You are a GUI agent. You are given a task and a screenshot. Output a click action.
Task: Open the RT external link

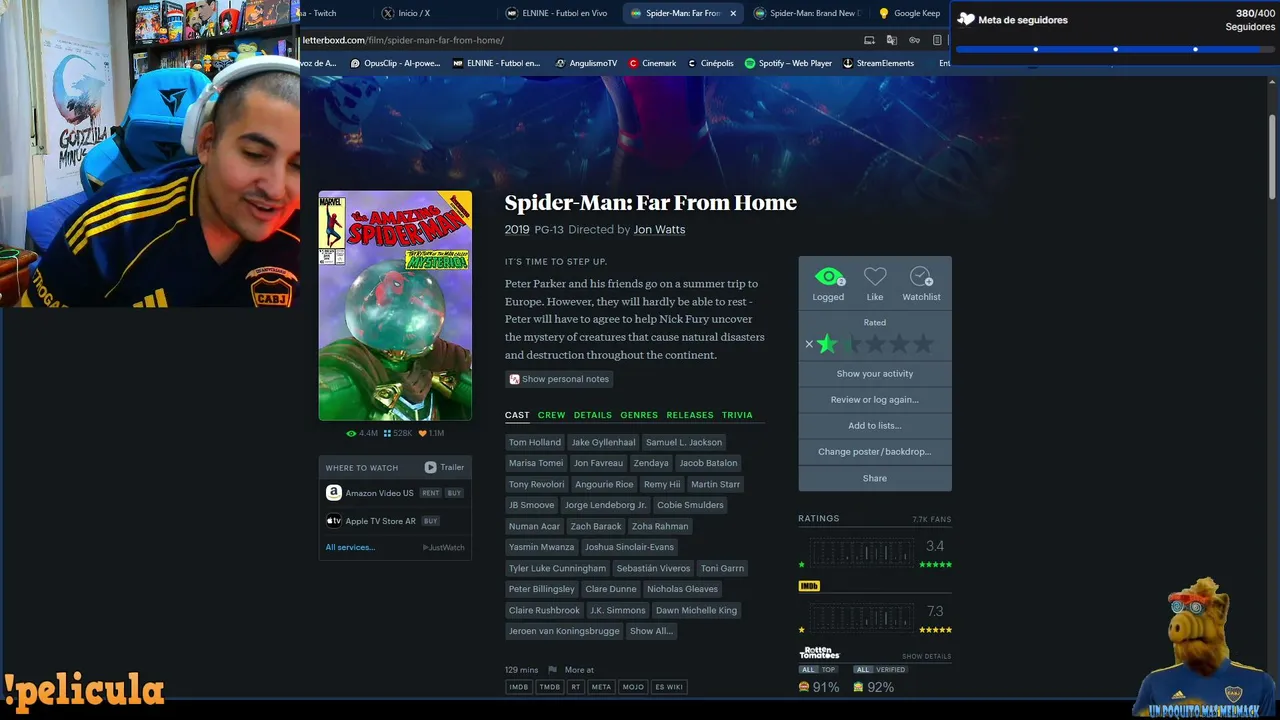tap(576, 687)
